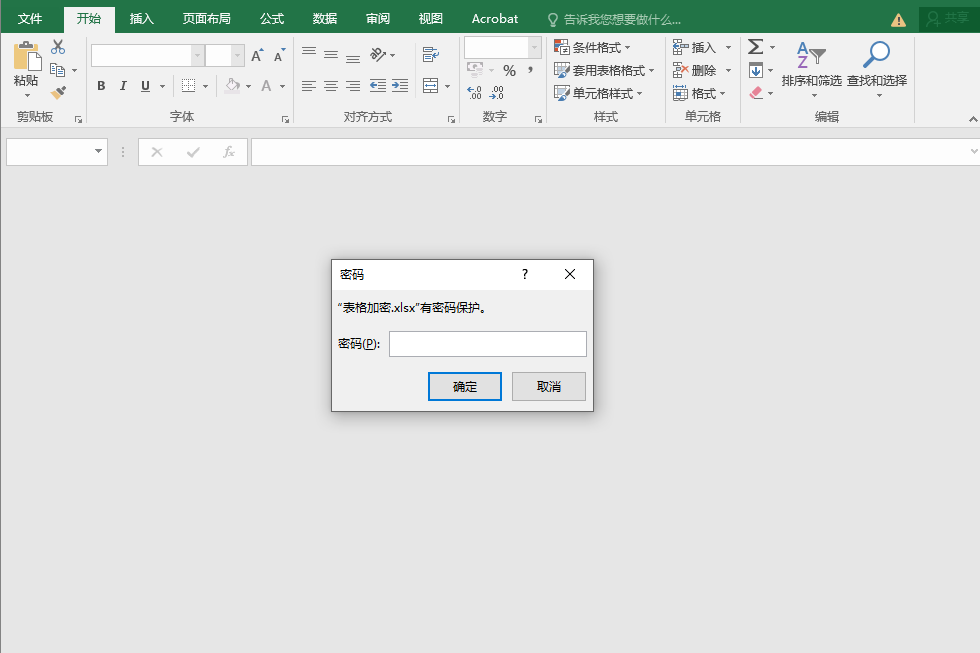Click the 密码 password input field
Viewport: 980px width, 653px height.
click(487, 344)
